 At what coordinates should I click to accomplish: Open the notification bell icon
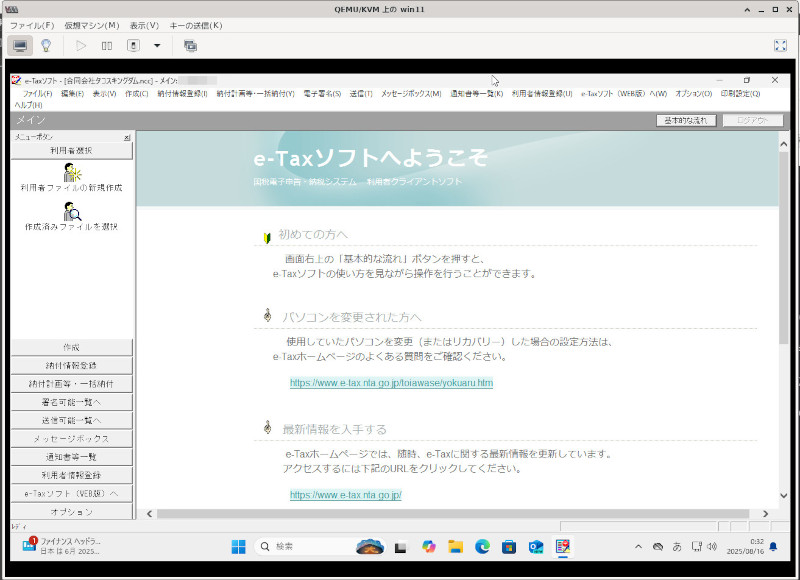773,547
